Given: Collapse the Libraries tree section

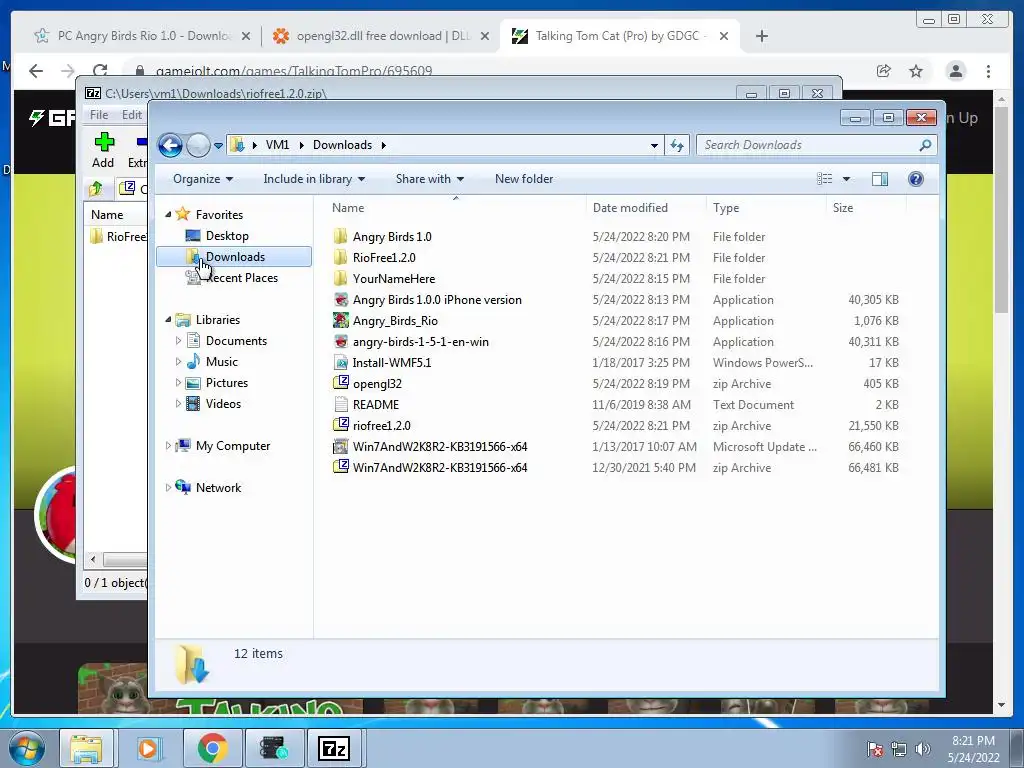Looking at the screenshot, I should tap(168, 319).
